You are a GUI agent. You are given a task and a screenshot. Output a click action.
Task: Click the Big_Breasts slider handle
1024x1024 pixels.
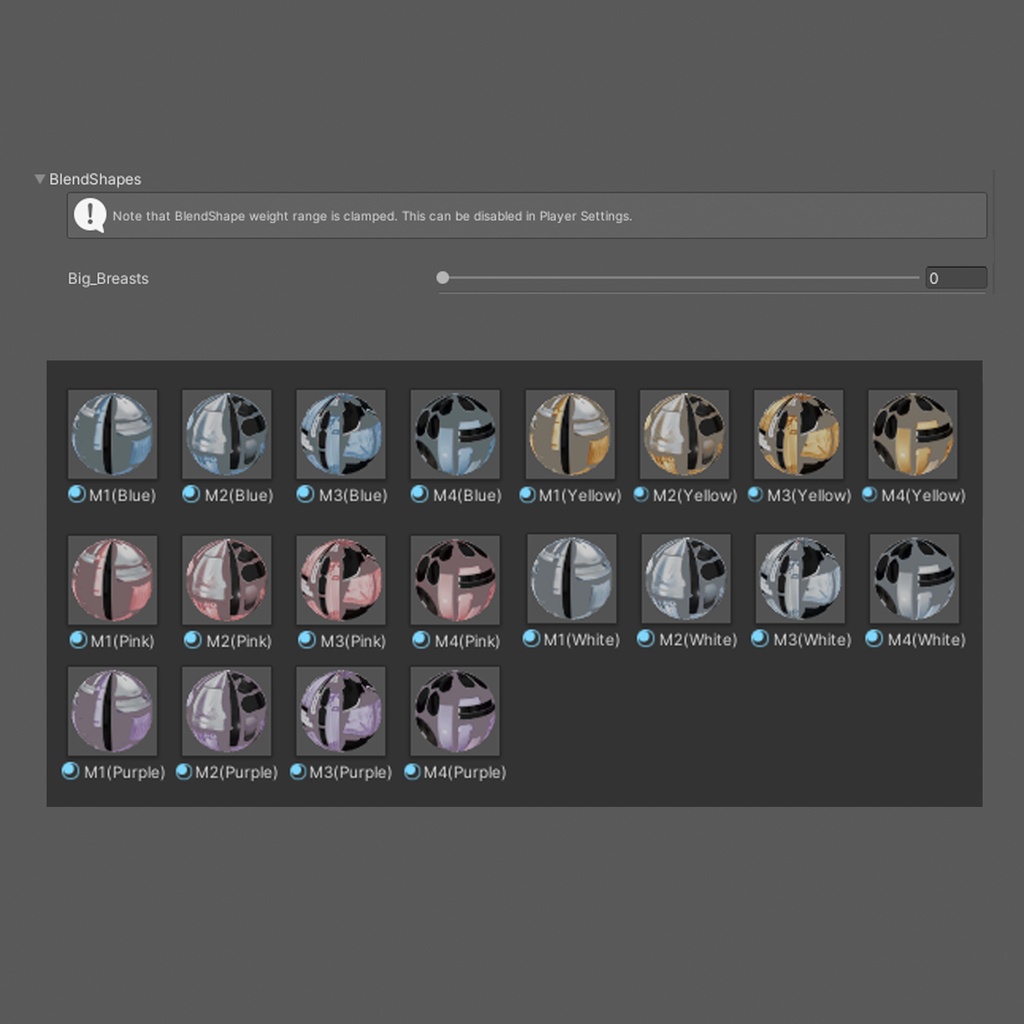443,278
